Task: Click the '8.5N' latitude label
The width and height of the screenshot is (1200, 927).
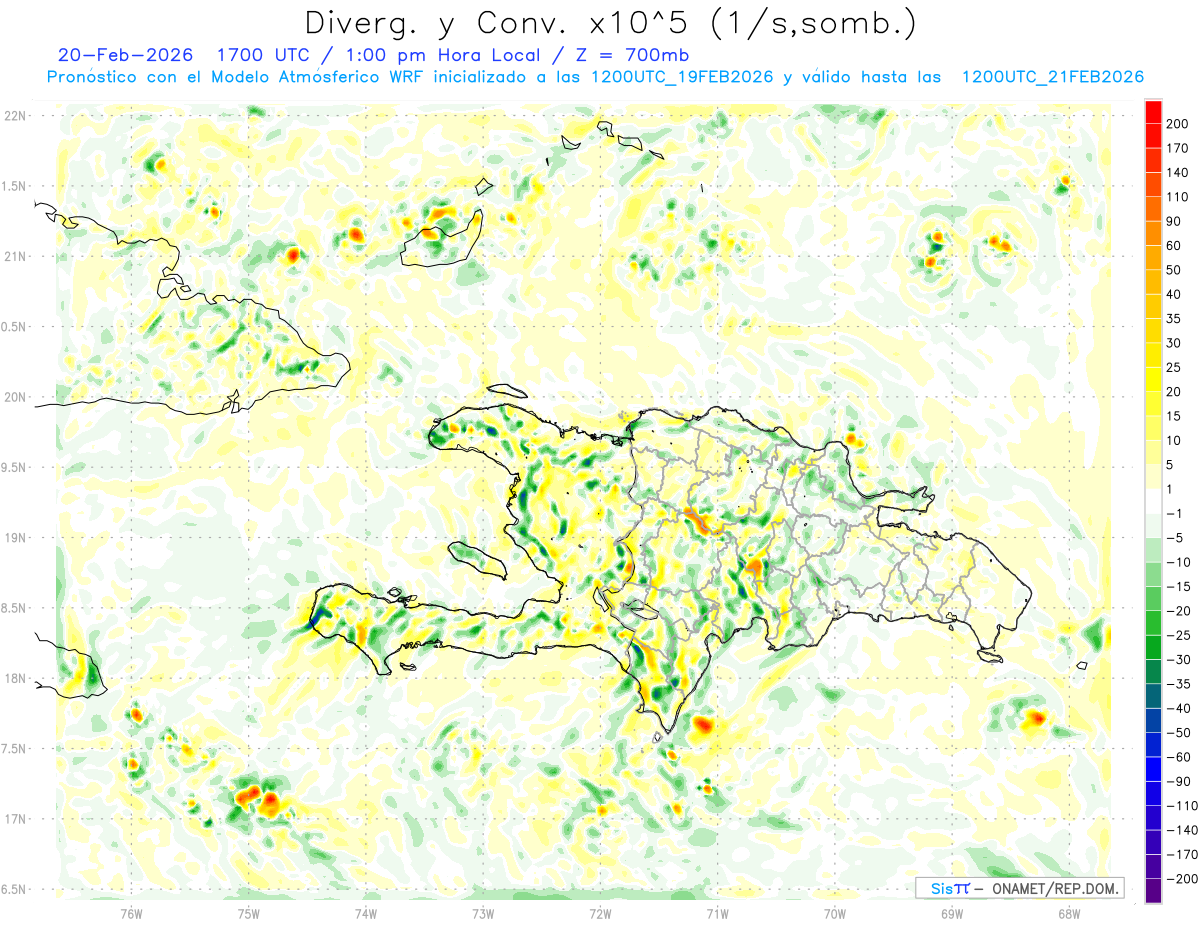Action: tap(15, 608)
